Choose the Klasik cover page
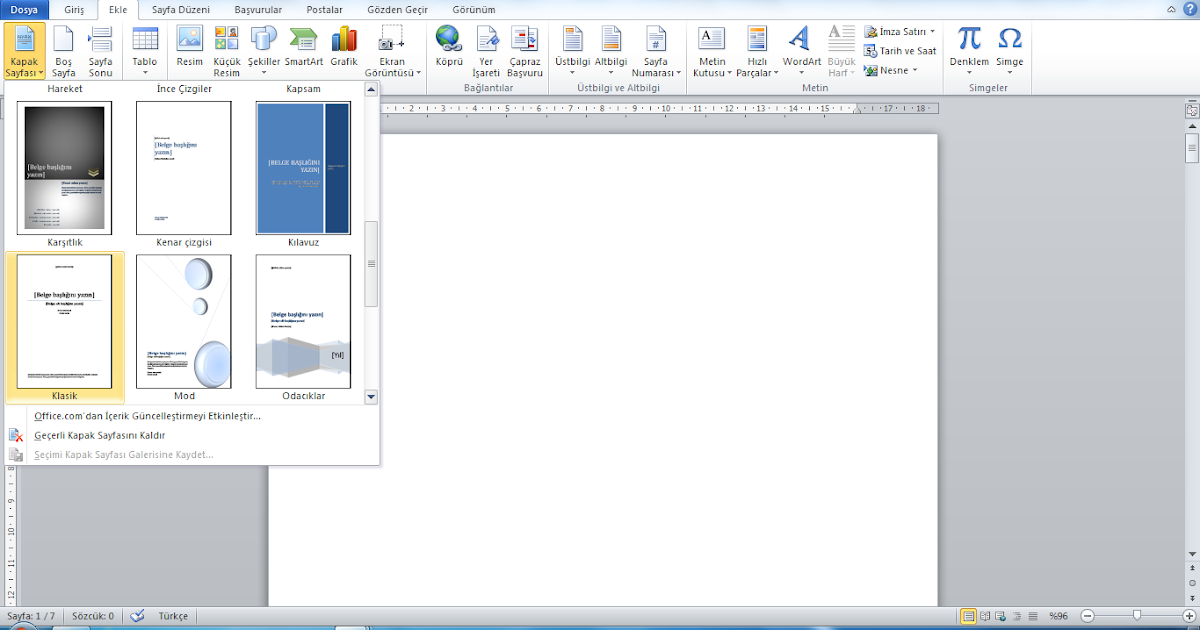Screen dimensions: 1200x630 pyautogui.click(x=65, y=327)
